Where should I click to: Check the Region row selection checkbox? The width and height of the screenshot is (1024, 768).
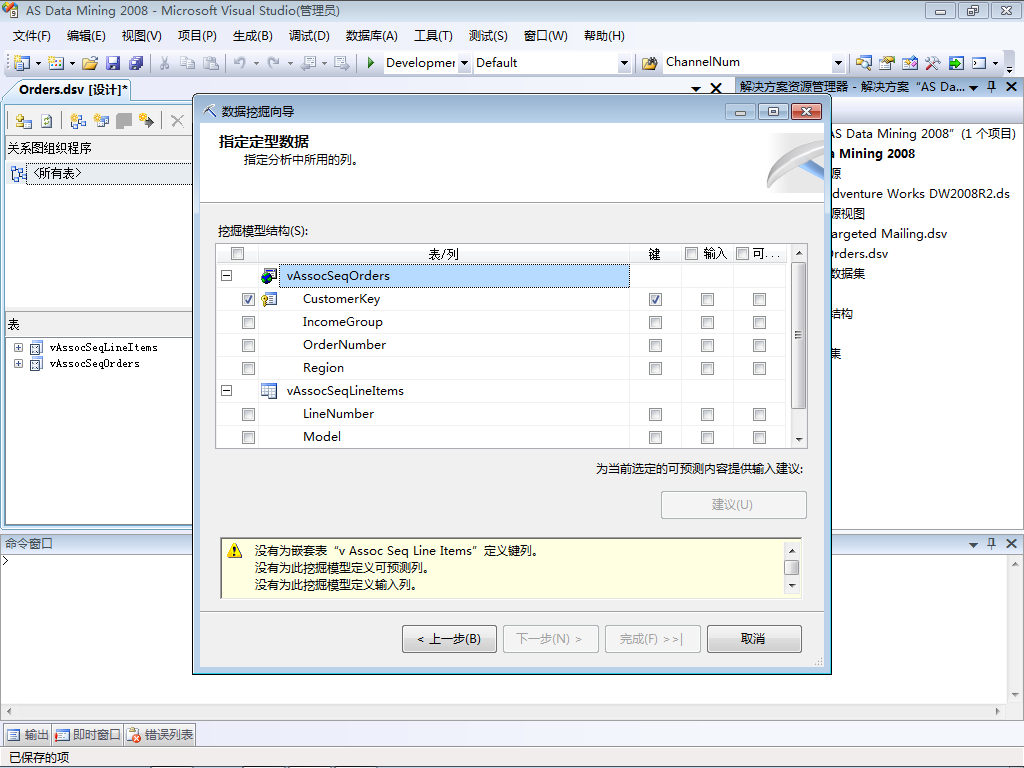(x=248, y=368)
